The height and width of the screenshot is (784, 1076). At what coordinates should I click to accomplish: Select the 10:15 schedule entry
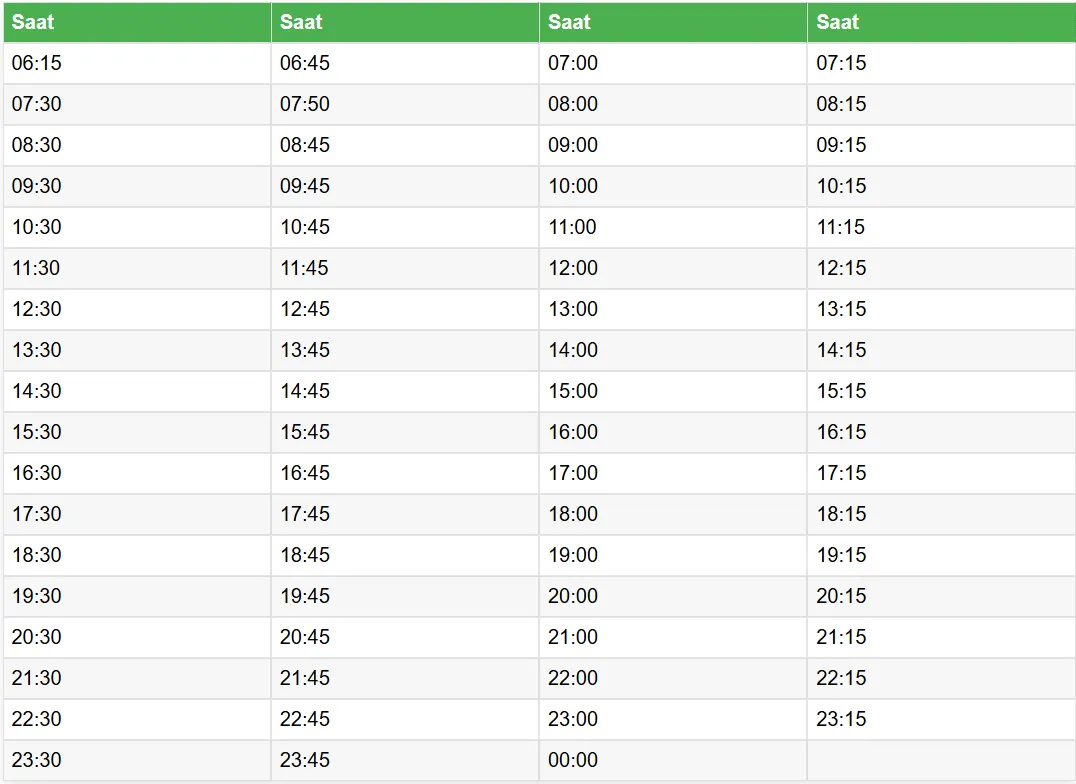(x=841, y=186)
